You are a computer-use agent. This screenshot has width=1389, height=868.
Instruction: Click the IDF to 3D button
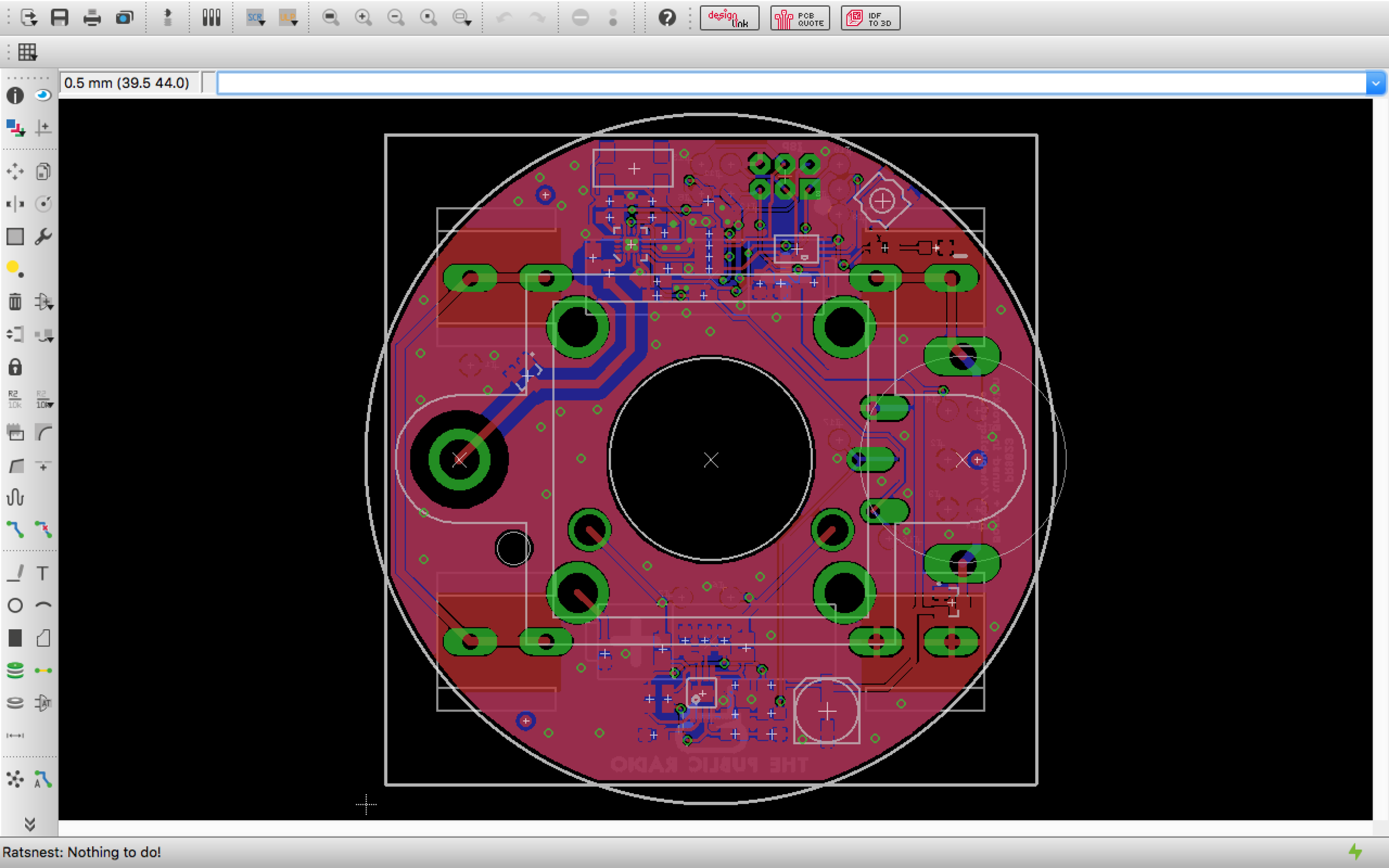coord(871,18)
